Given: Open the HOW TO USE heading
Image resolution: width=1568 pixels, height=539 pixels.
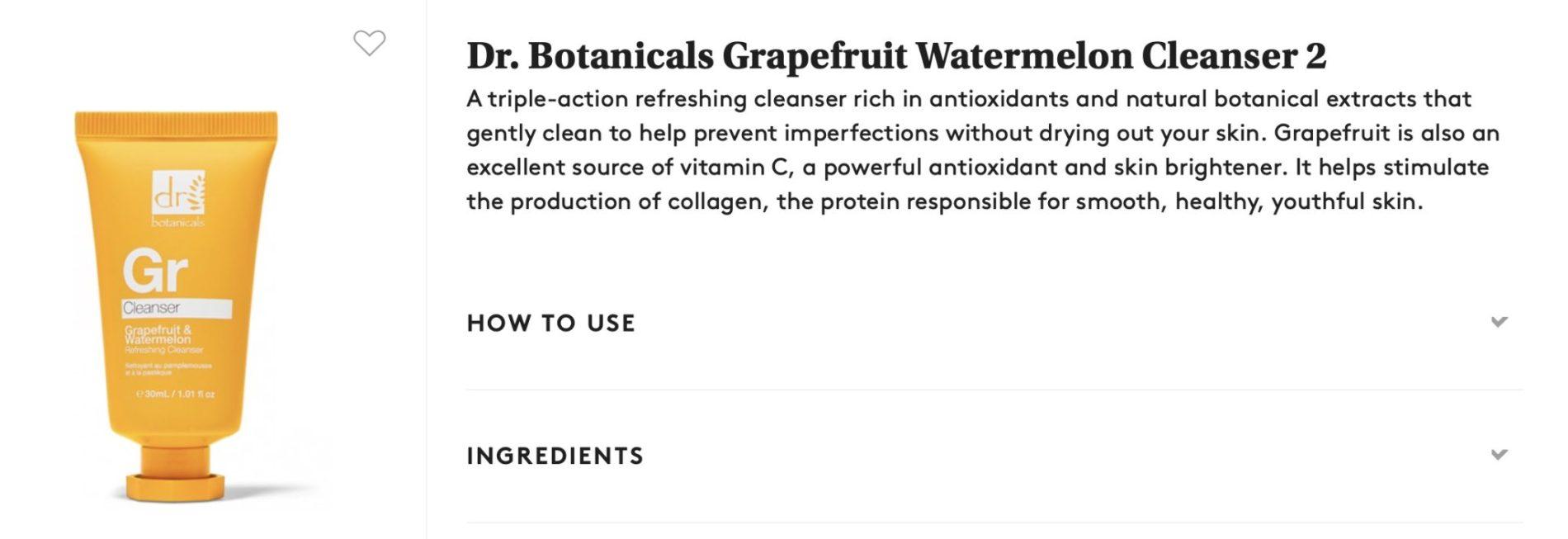Looking at the screenshot, I should [550, 323].
